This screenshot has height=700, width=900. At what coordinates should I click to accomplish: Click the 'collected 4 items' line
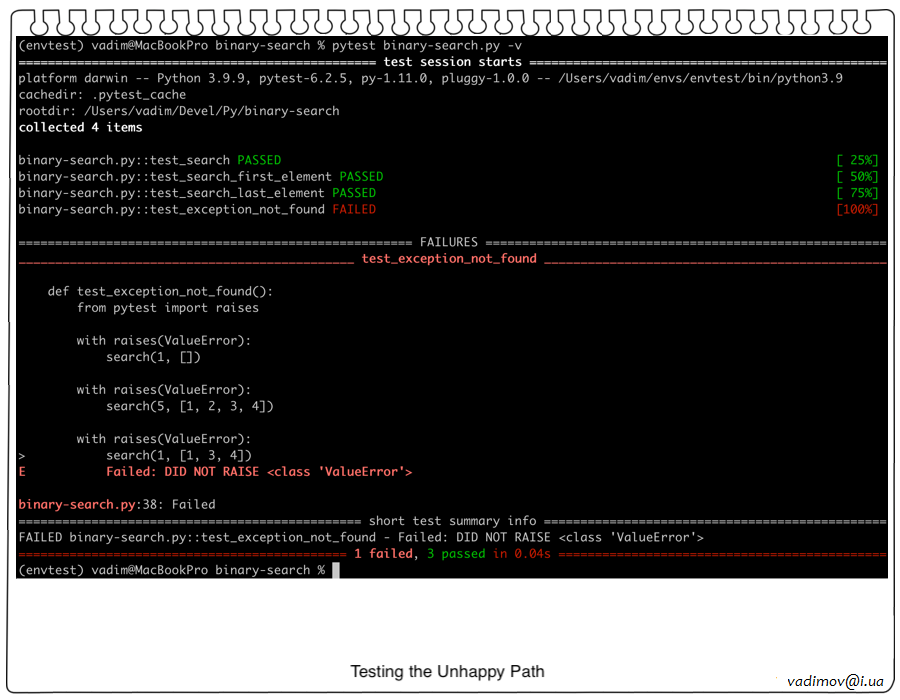pyautogui.click(x=80, y=127)
